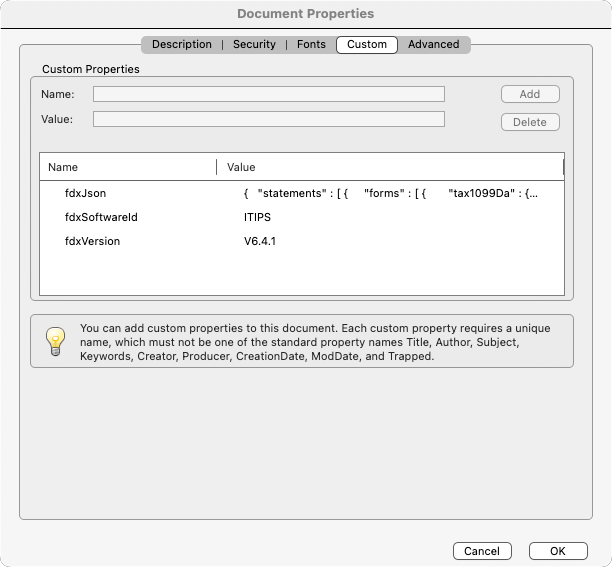Confirm the properties with OK
Image resolution: width=612 pixels, height=567 pixels.
click(558, 551)
